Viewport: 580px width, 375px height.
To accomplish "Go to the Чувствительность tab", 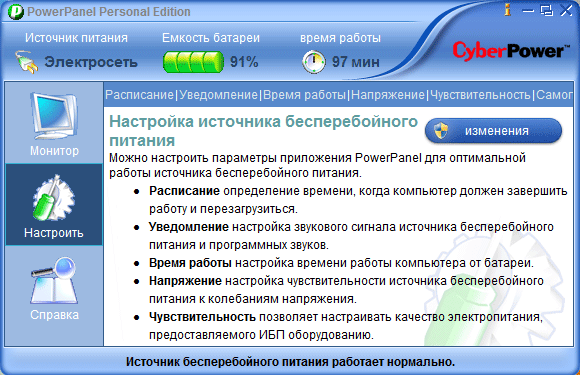I will (480, 95).
